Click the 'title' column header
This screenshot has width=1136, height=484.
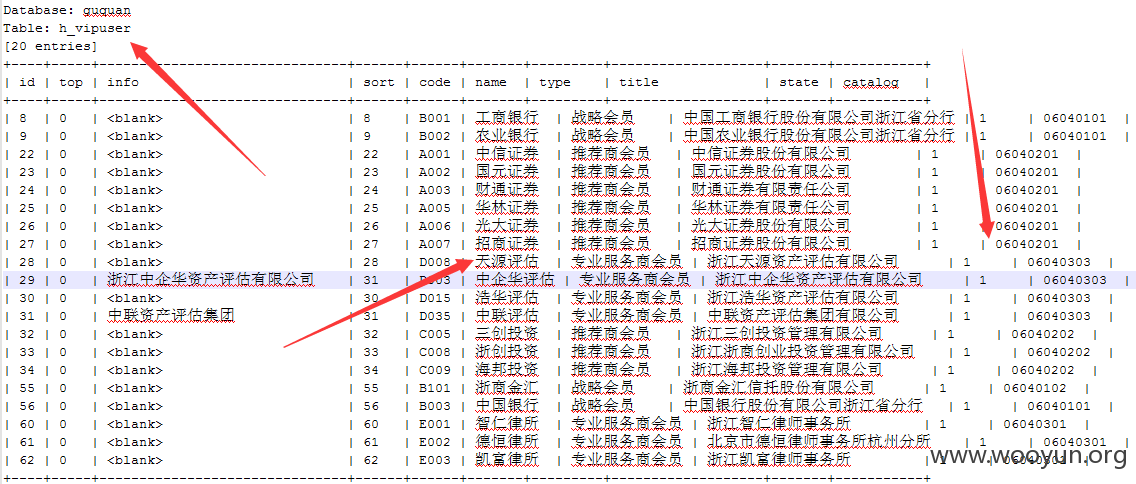pos(639,83)
